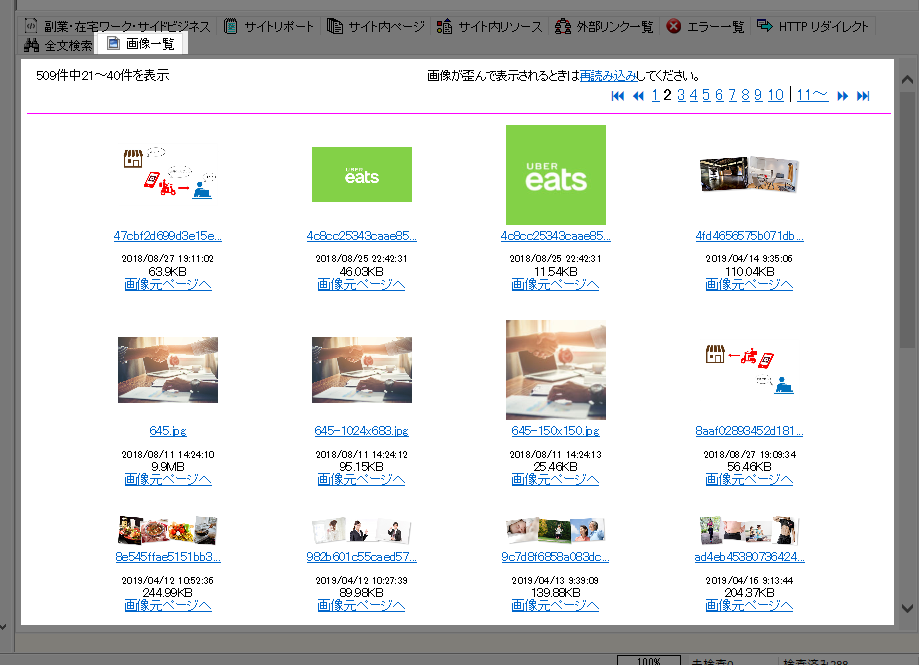Click the large green Uber Eats thumbnail
Screen dimensions: 919x665
tap(556, 174)
